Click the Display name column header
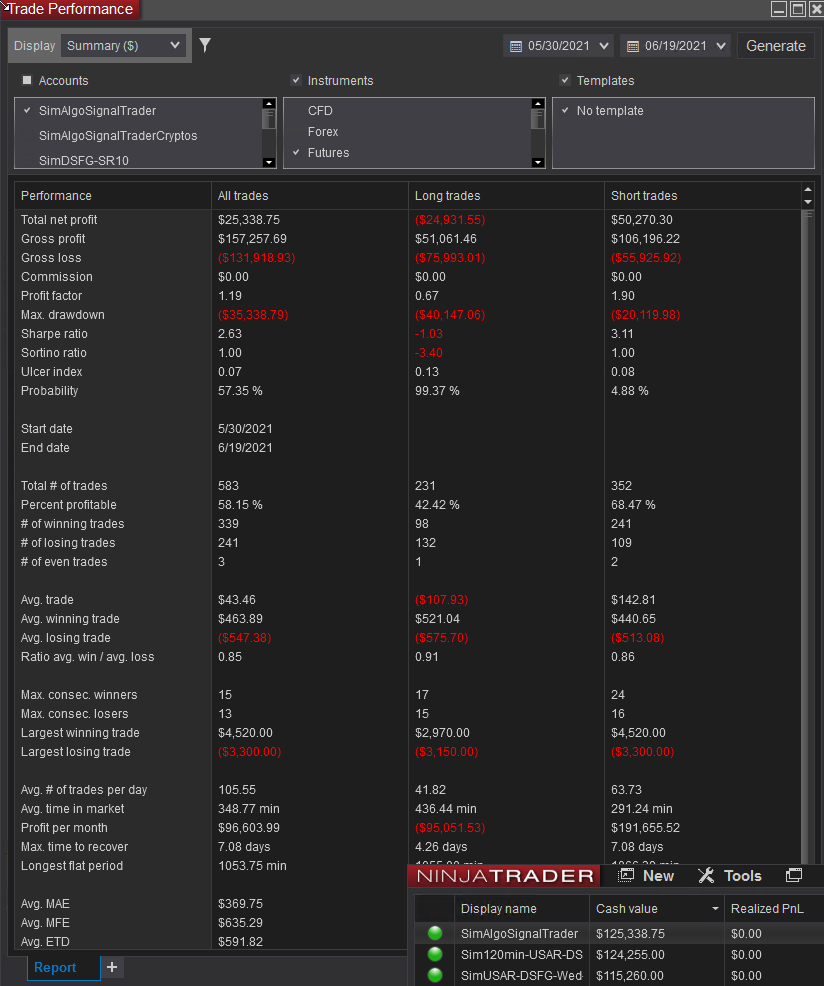The image size is (824, 986). [521, 909]
